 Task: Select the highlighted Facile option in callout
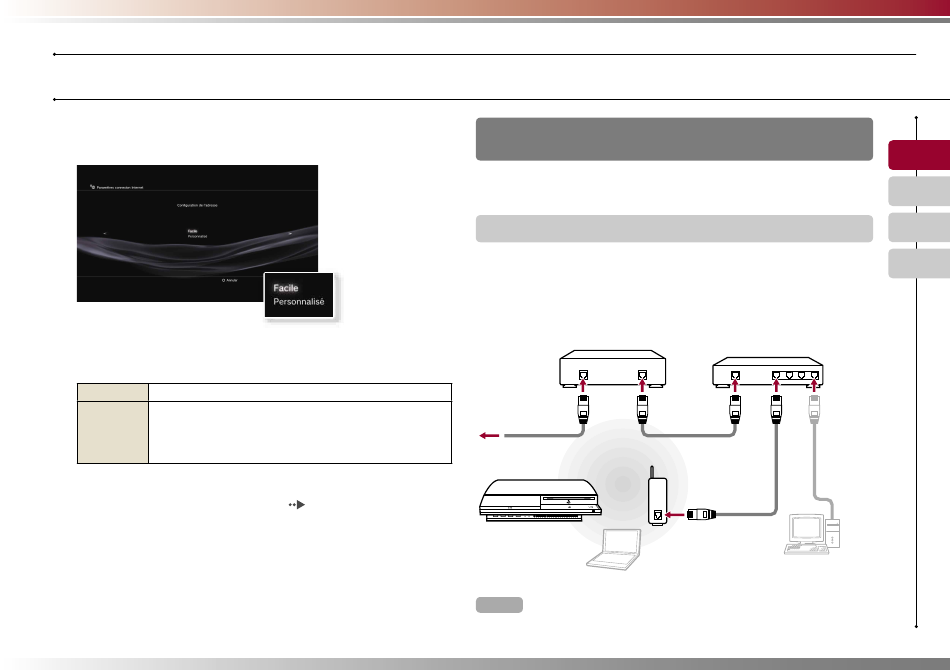pos(285,288)
